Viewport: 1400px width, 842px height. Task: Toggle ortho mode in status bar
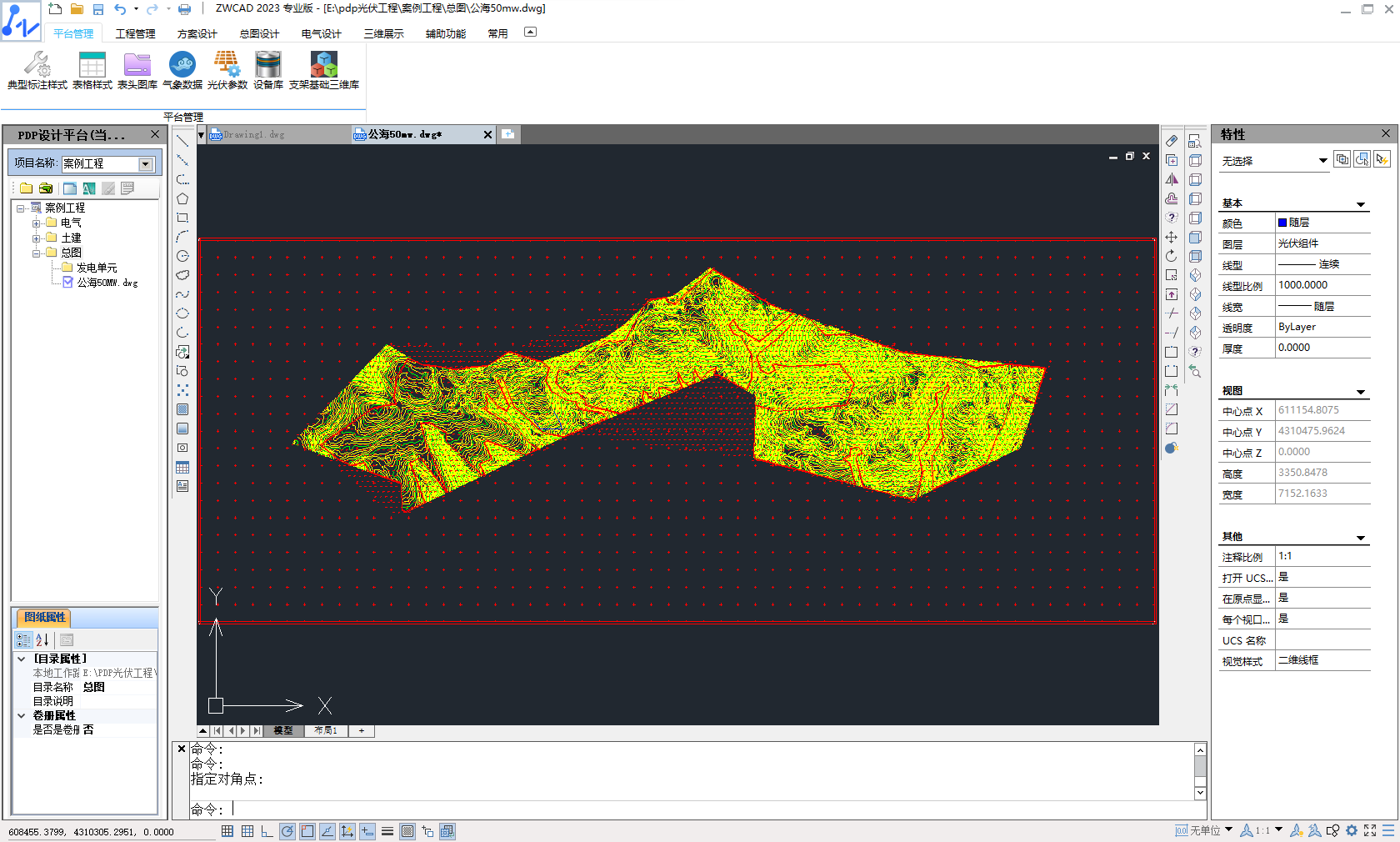click(x=267, y=831)
